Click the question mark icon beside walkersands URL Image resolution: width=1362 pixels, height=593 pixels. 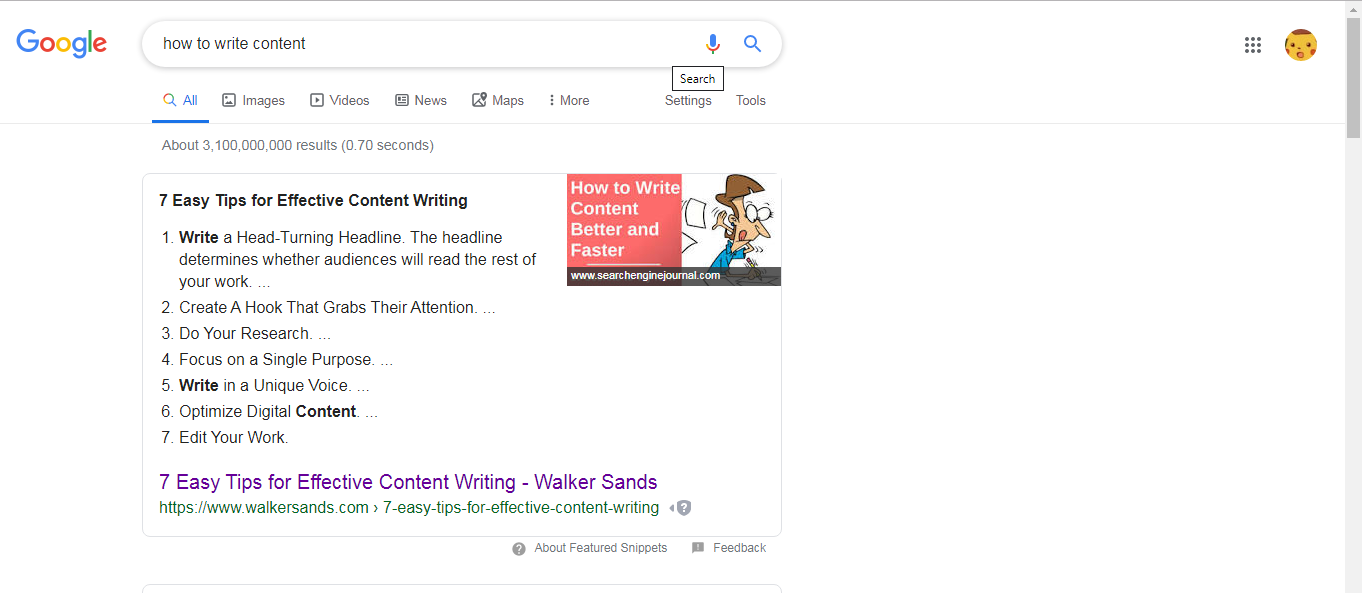coord(683,508)
